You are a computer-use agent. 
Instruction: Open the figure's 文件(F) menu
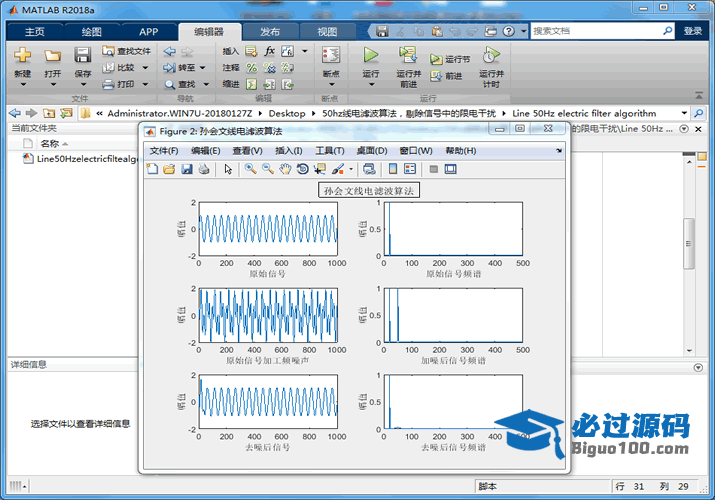(164, 150)
